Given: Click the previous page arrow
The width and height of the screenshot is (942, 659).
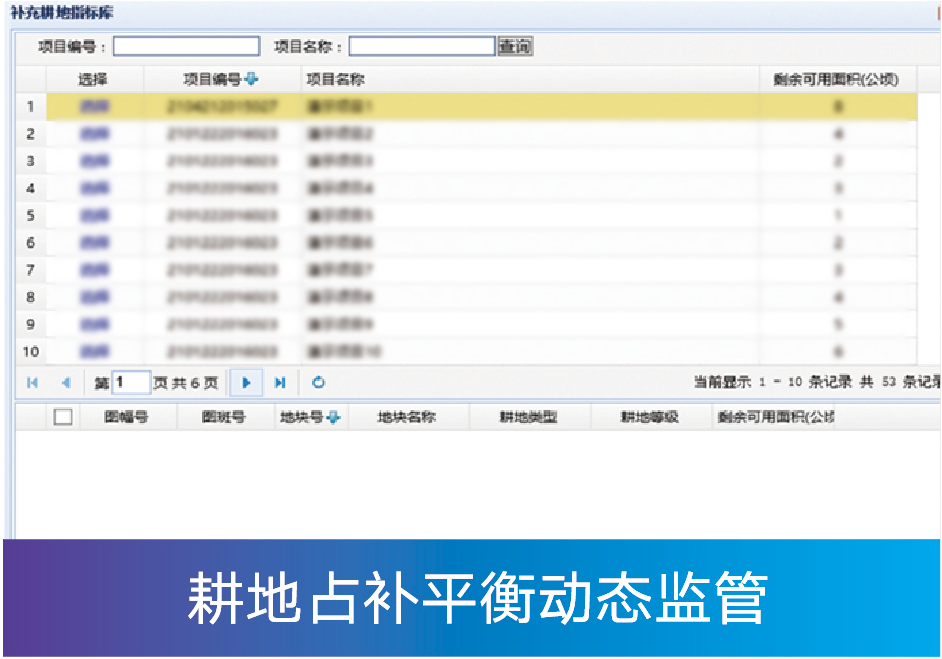Looking at the screenshot, I should (x=66, y=383).
